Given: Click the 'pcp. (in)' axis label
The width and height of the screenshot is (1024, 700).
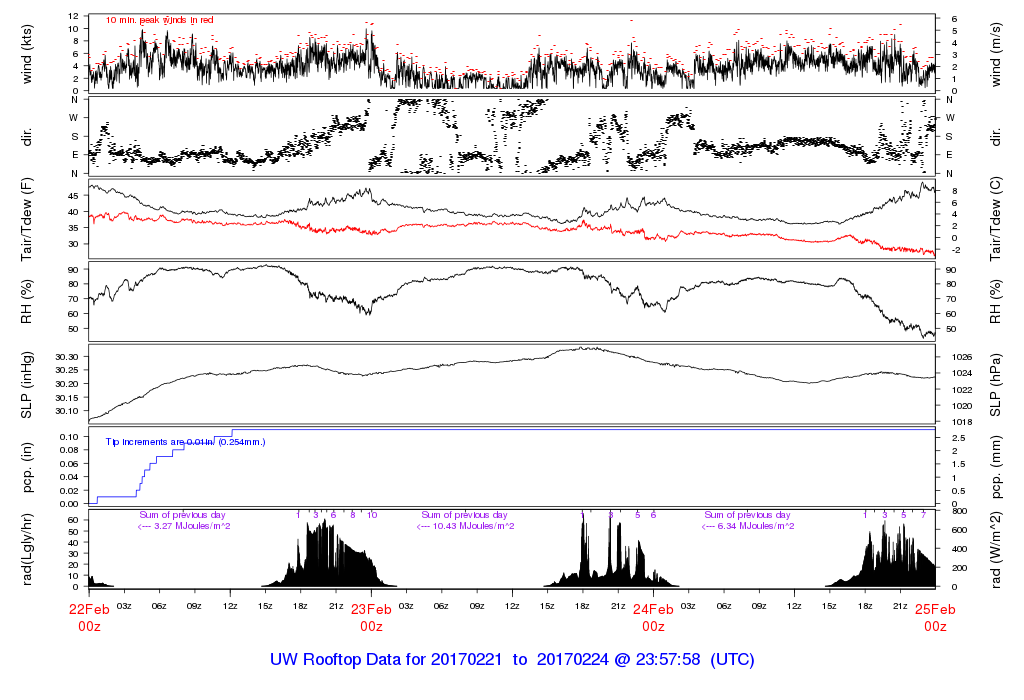Looking at the screenshot, I should click(27, 468).
